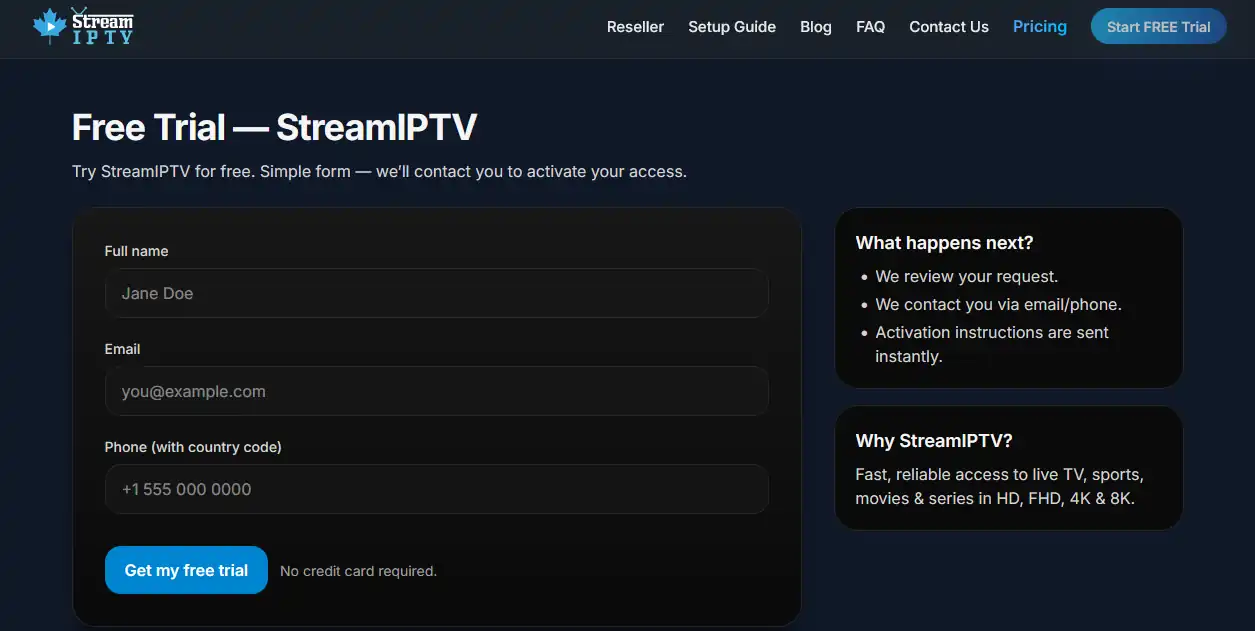Click the Free Trial — StreamIPTV heading
The width and height of the screenshot is (1255, 631).
(274, 128)
